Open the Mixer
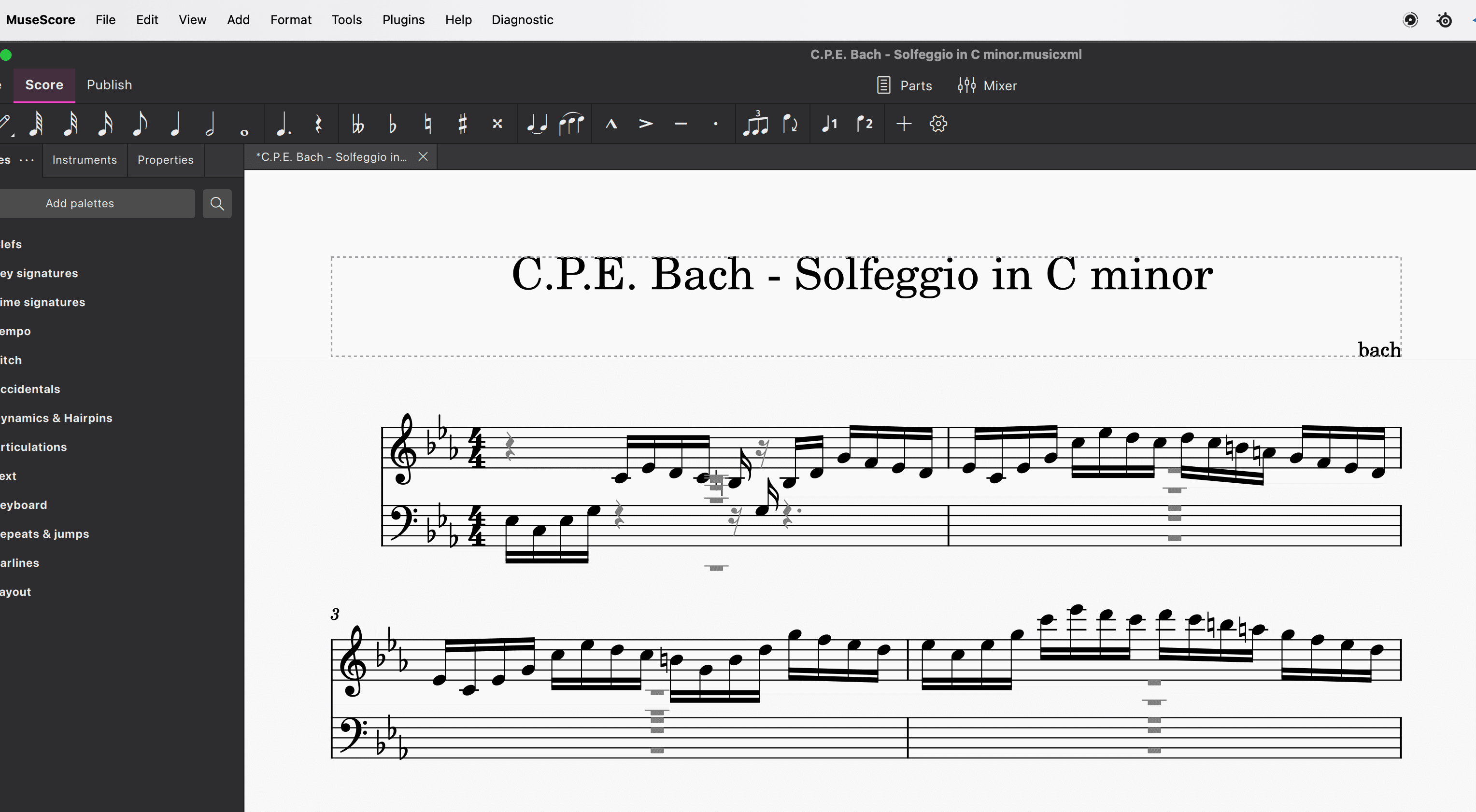 987,85
